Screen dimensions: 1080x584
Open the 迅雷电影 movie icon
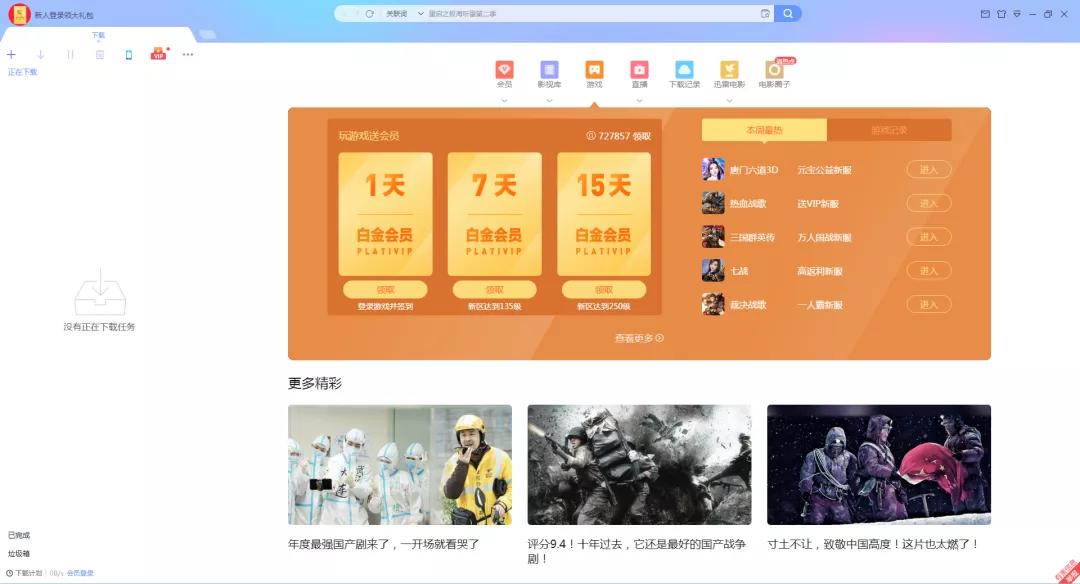click(x=729, y=70)
